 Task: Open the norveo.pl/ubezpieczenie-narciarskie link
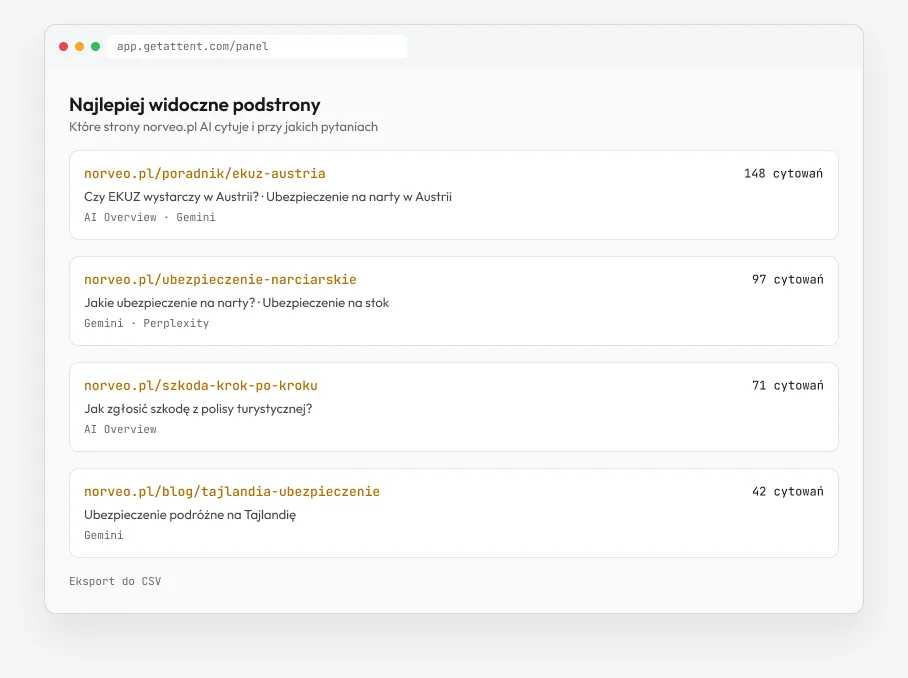click(220, 280)
